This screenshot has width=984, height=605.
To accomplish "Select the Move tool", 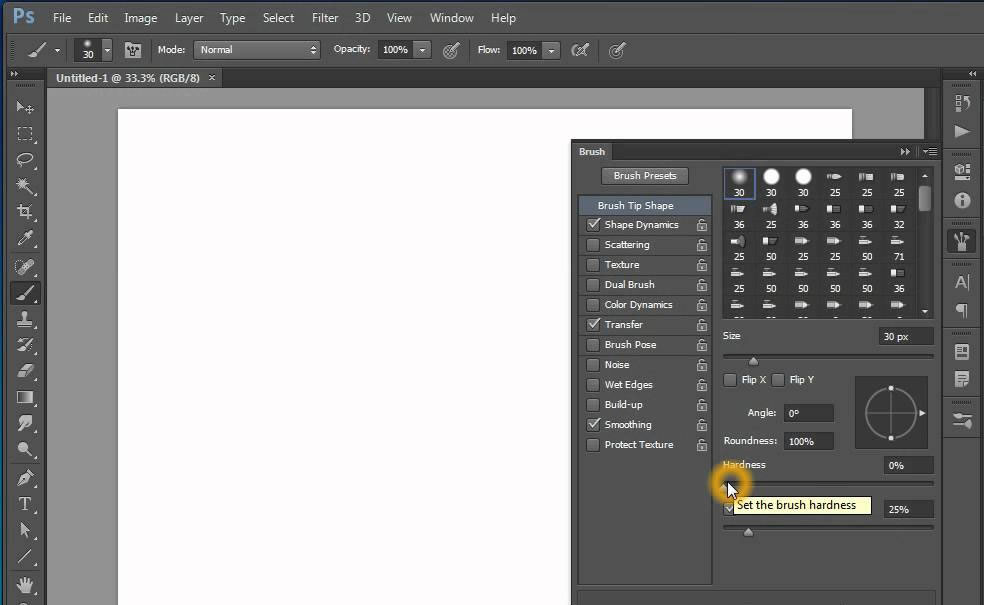I will (x=26, y=108).
